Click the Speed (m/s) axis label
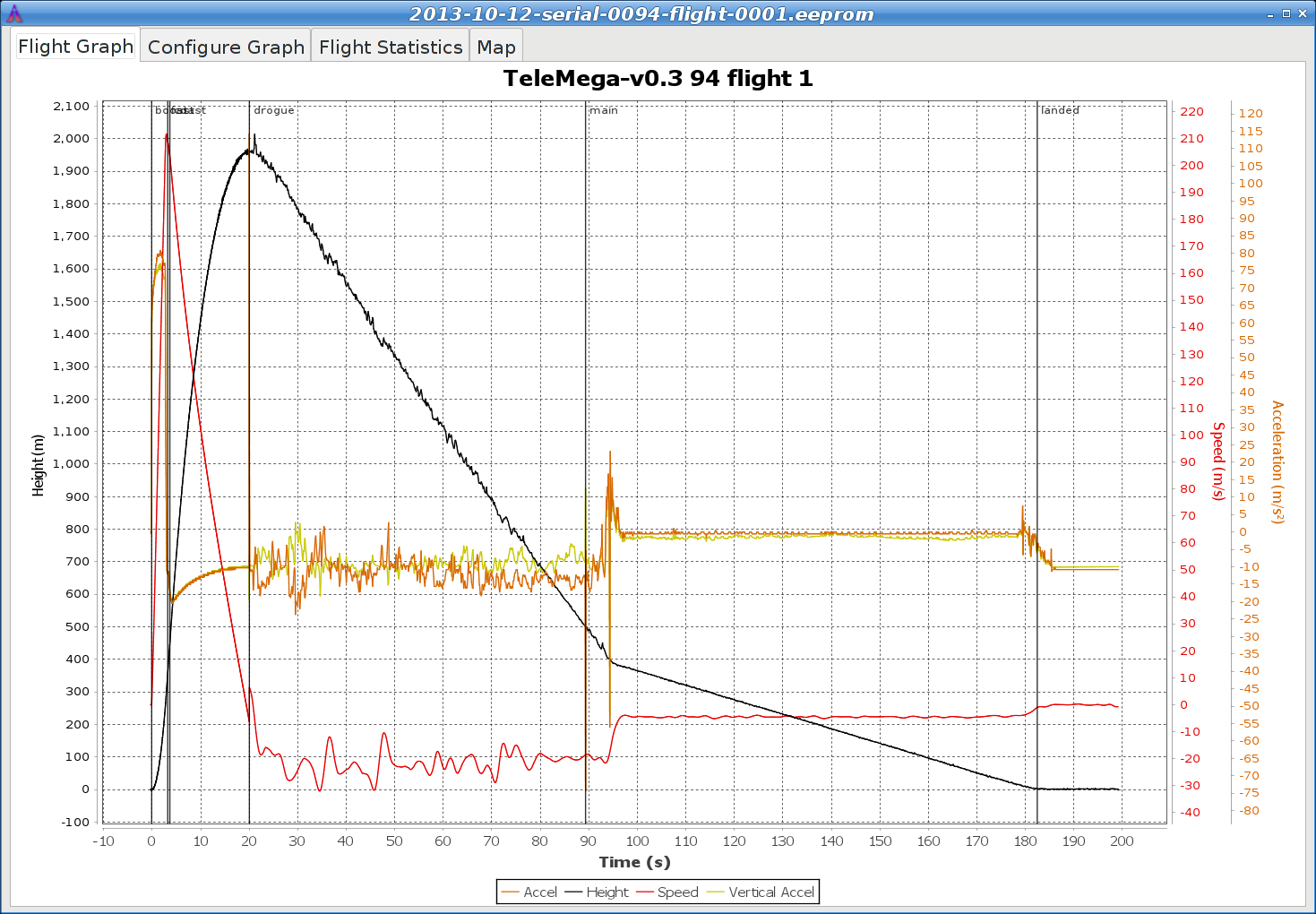The image size is (1316, 914). (x=1218, y=461)
